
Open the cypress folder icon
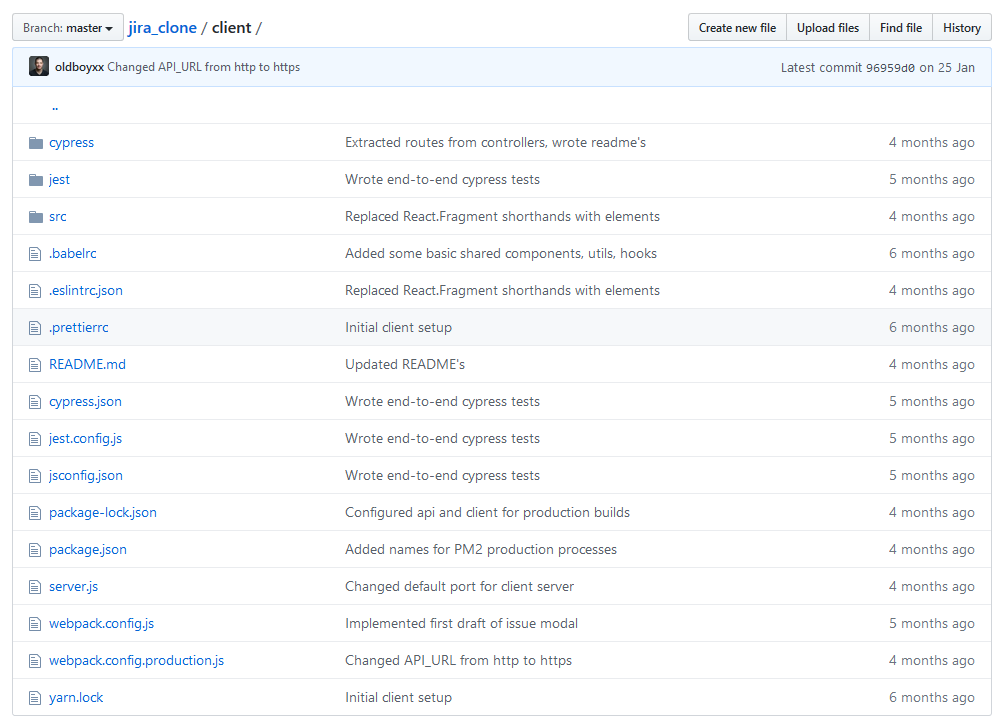[35, 142]
